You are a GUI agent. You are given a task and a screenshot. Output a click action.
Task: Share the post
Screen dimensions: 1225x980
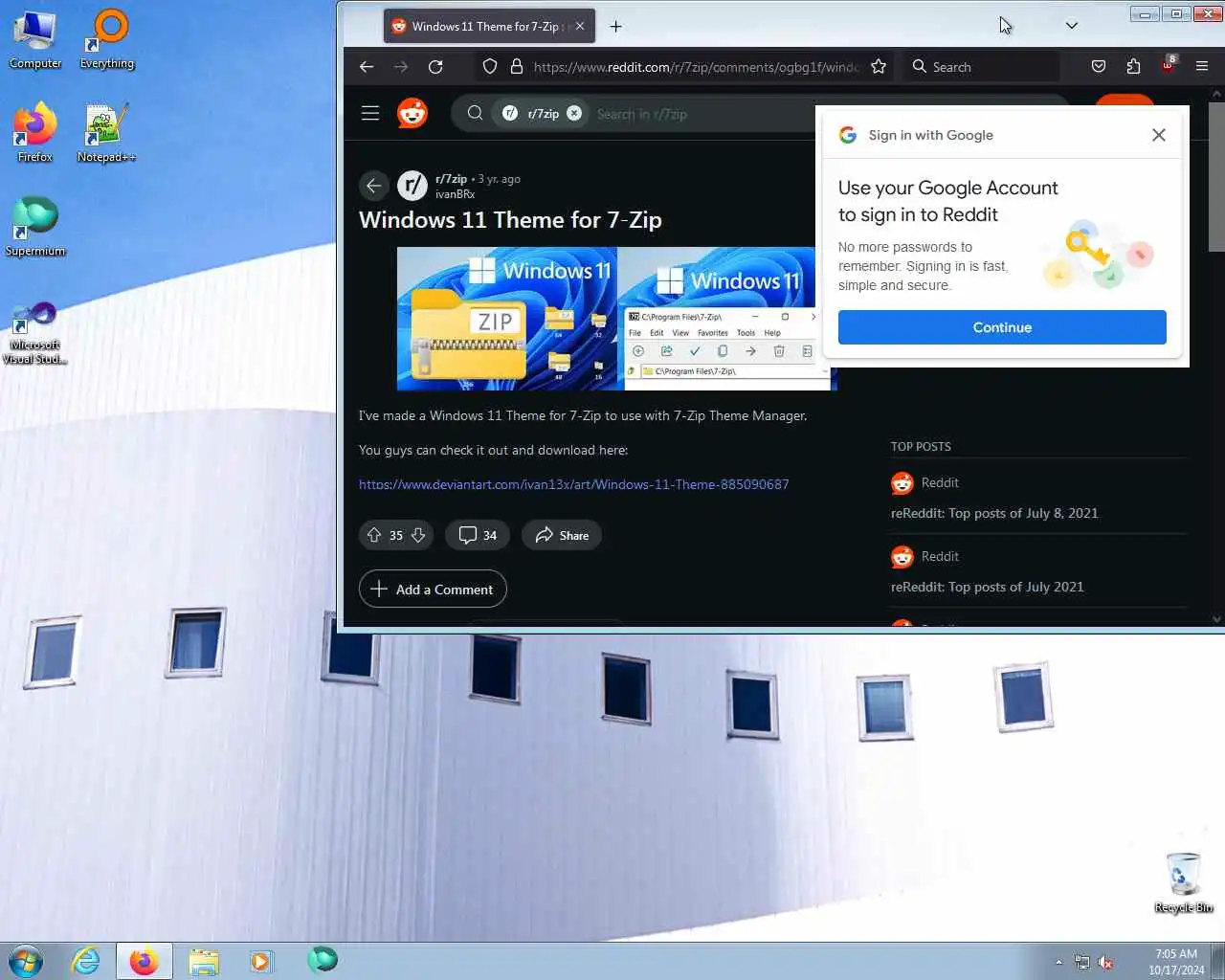tap(562, 535)
